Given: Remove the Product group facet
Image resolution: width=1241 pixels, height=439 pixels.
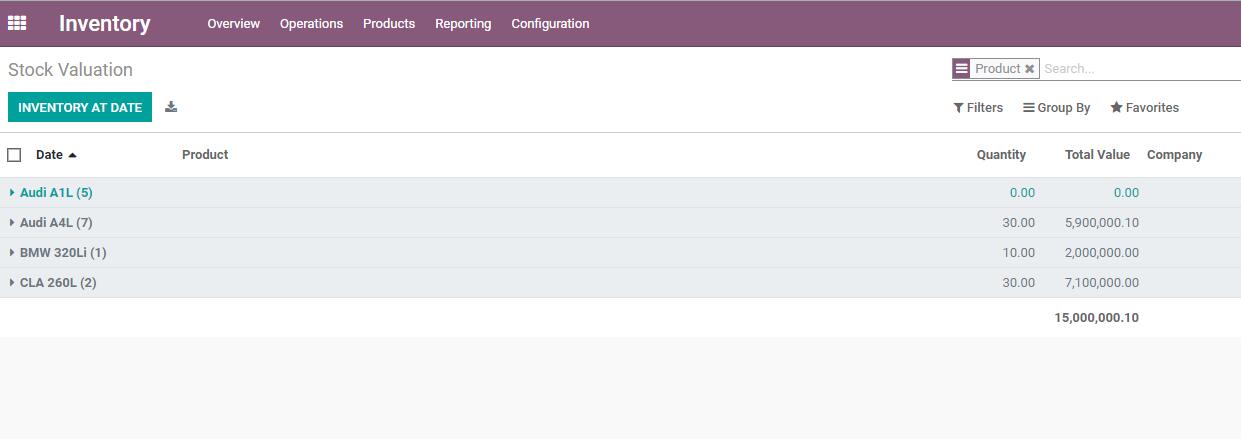Looking at the screenshot, I should point(1029,69).
